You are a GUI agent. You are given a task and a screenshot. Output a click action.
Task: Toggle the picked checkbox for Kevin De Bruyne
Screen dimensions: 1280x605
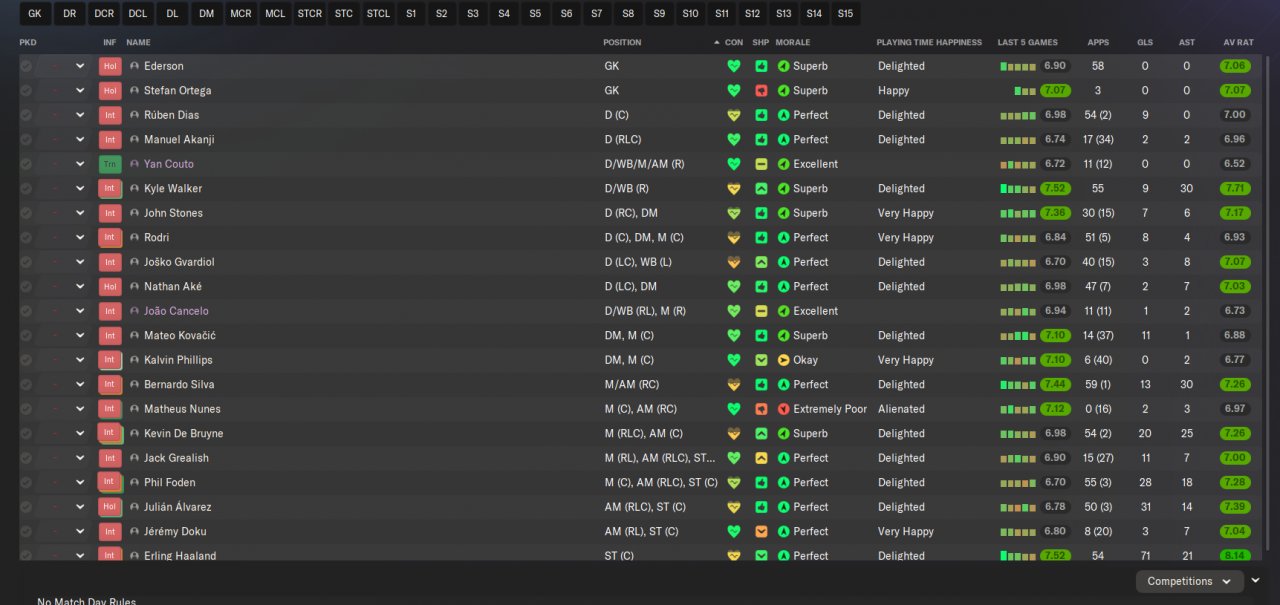tap(26, 434)
